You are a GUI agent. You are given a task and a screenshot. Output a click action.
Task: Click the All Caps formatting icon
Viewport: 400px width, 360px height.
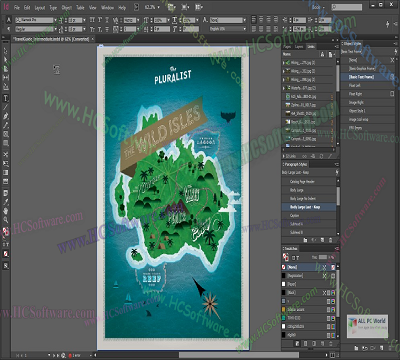tap(92, 20)
